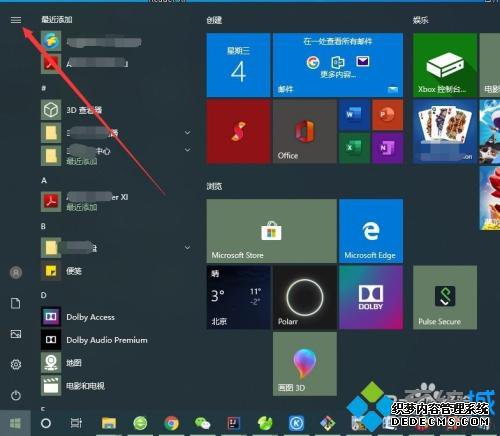Open Microsoft Store tile
500x436 pixels.
click(271, 231)
